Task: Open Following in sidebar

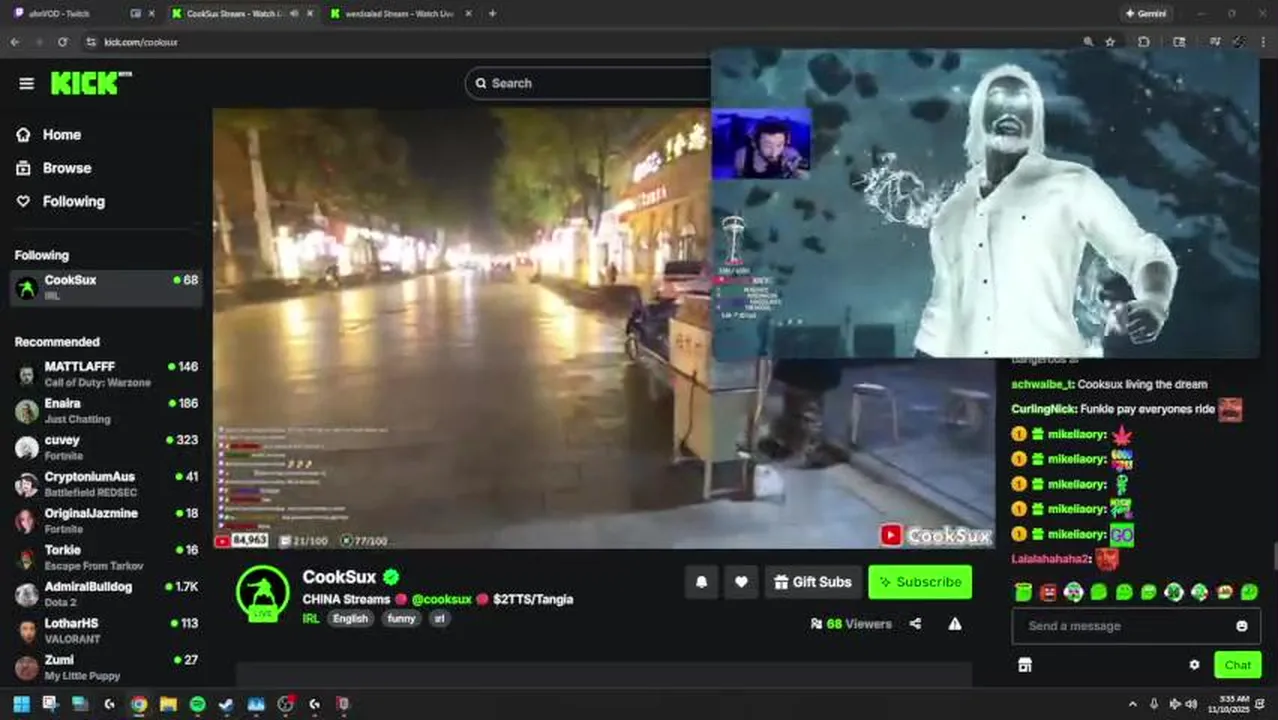Action: [x=73, y=201]
